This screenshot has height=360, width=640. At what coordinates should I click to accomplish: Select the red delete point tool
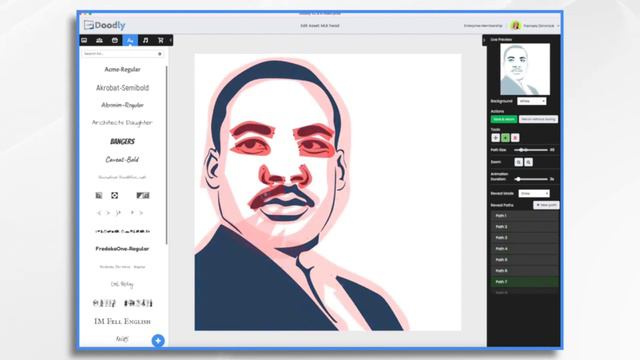click(515, 138)
